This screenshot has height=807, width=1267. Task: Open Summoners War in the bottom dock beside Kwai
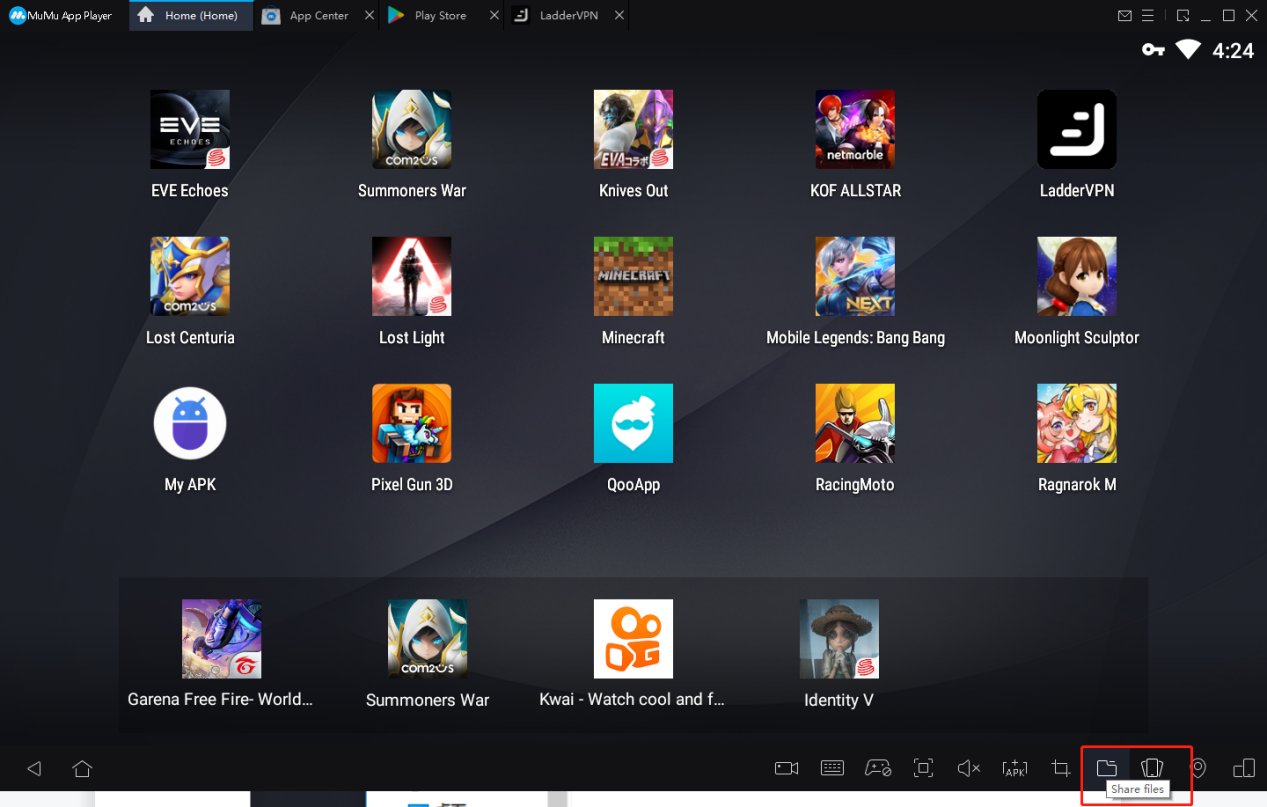point(428,639)
